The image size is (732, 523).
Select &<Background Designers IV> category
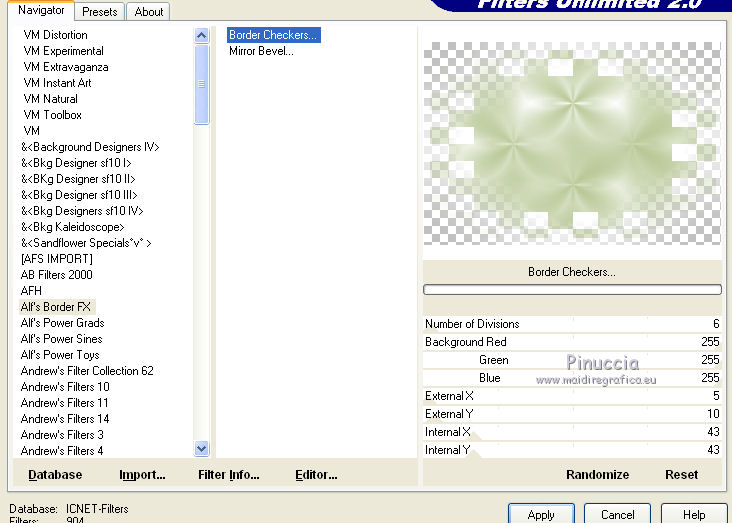coord(90,147)
